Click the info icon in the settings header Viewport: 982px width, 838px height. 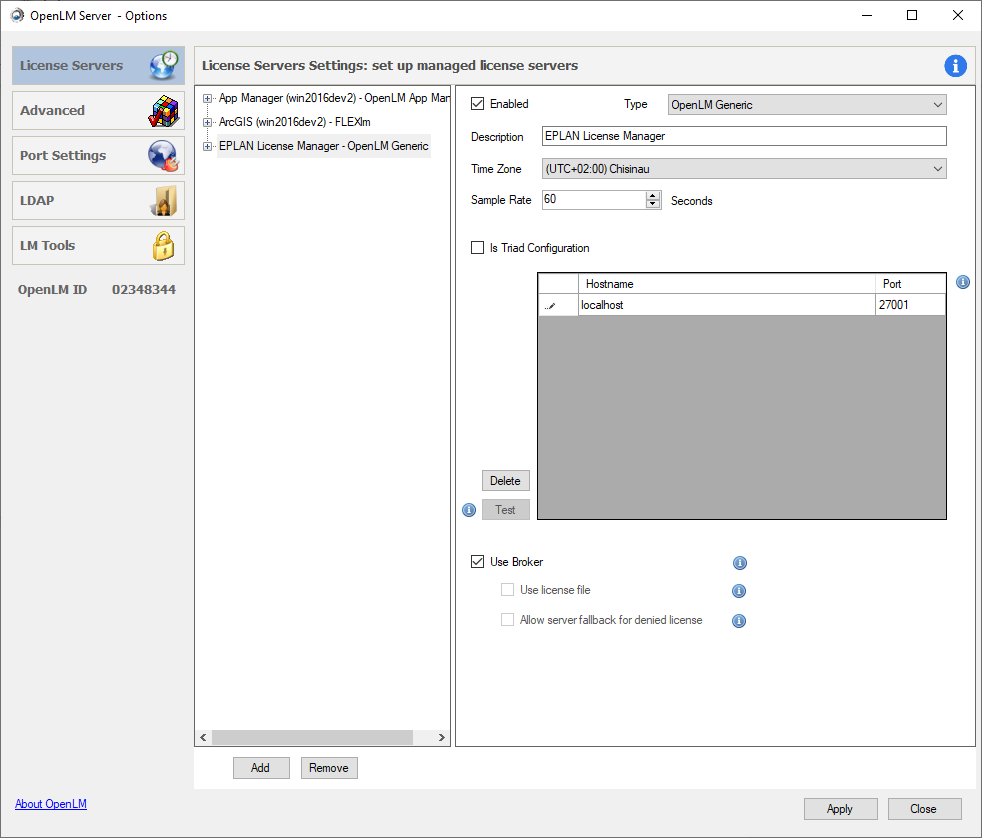tap(955, 66)
